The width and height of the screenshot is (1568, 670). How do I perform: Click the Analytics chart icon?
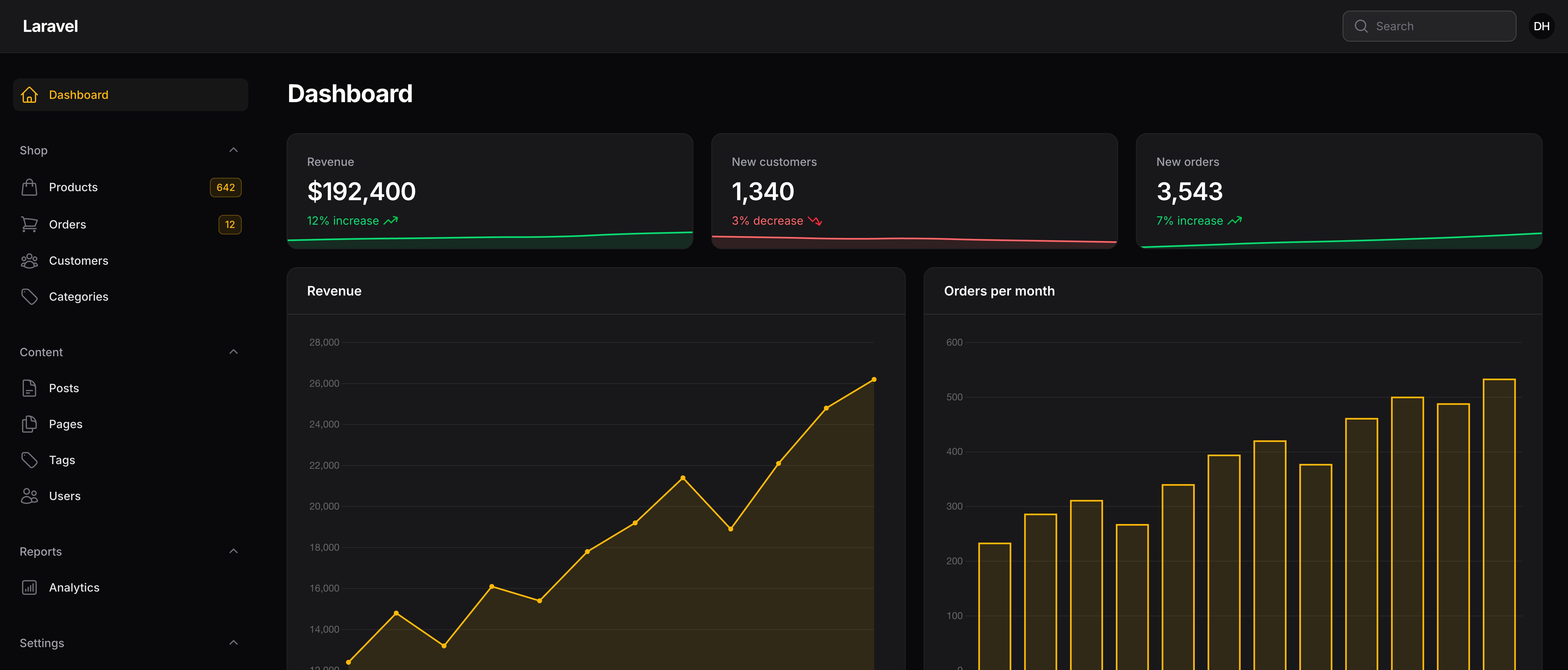click(x=29, y=587)
